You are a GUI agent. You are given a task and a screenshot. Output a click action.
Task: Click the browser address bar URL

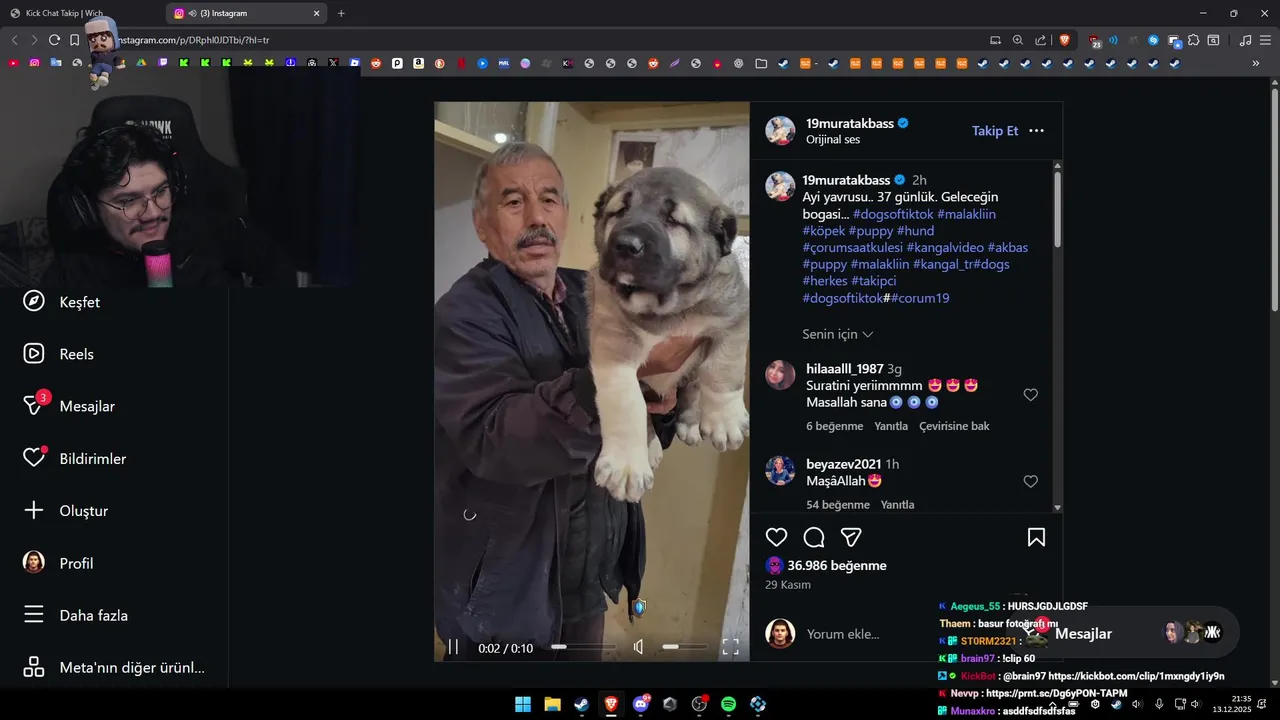[x=195, y=40]
